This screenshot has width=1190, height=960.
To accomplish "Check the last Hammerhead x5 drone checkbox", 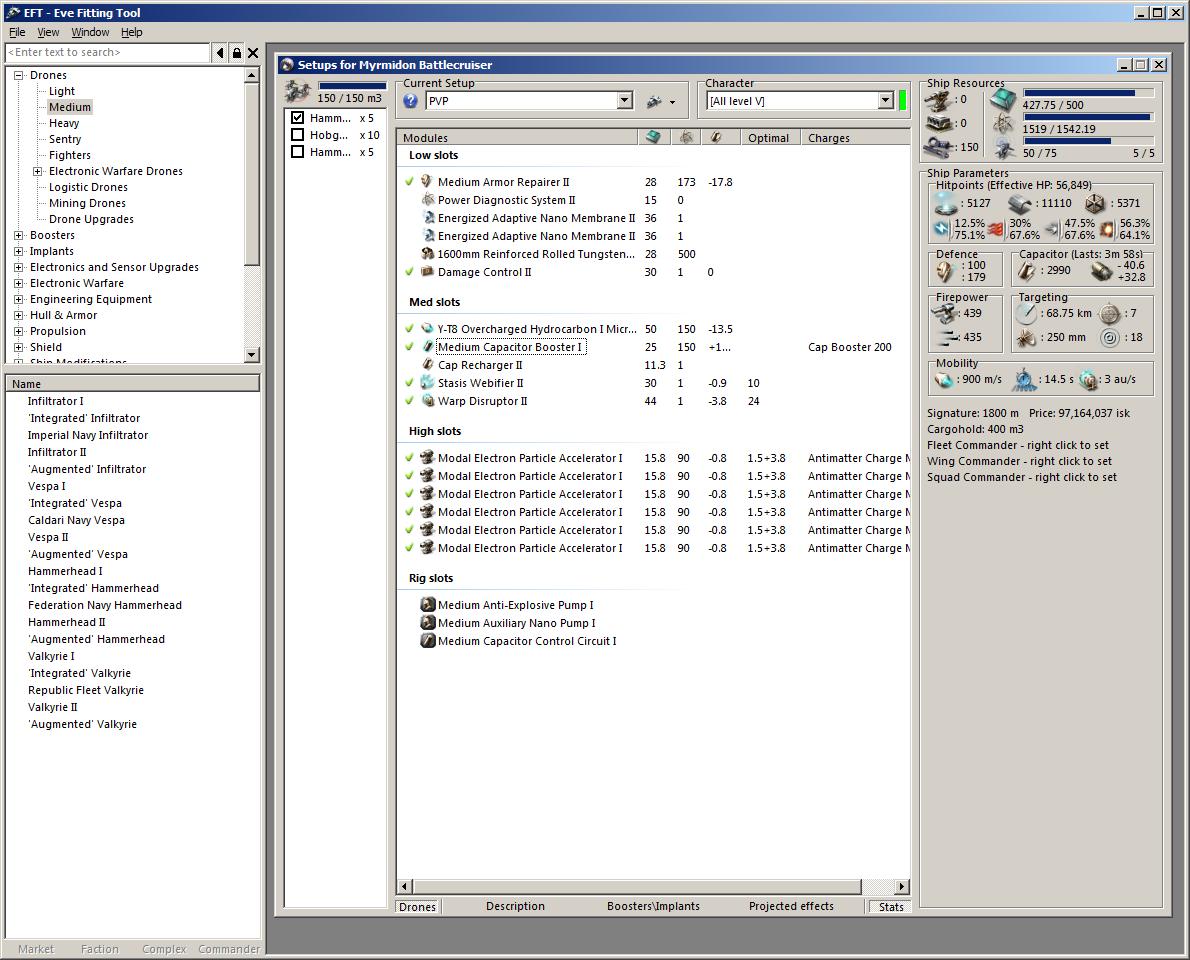I will coord(297,152).
